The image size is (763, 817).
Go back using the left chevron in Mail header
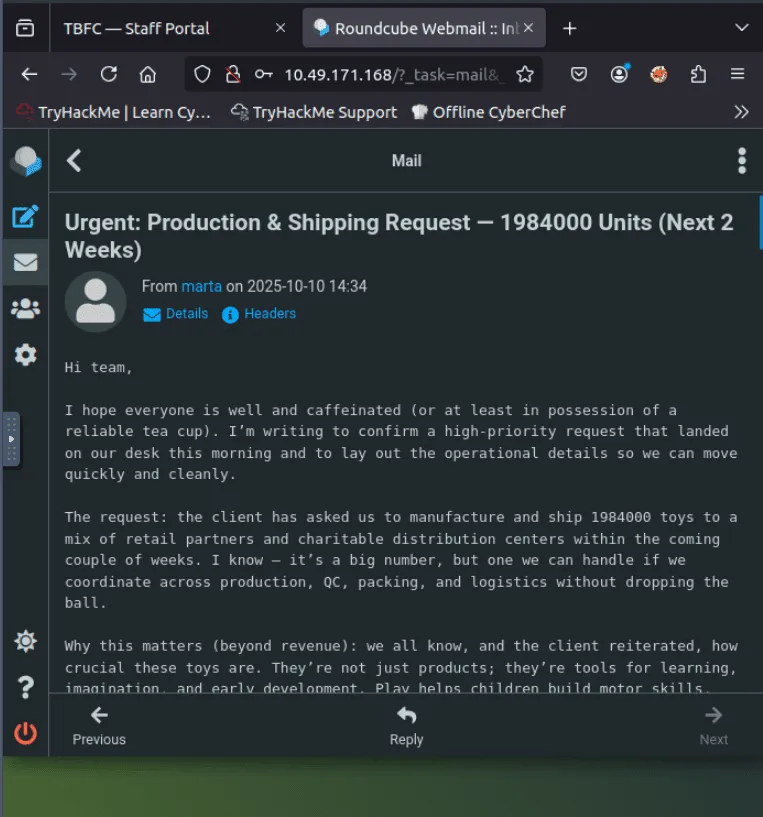coord(74,160)
